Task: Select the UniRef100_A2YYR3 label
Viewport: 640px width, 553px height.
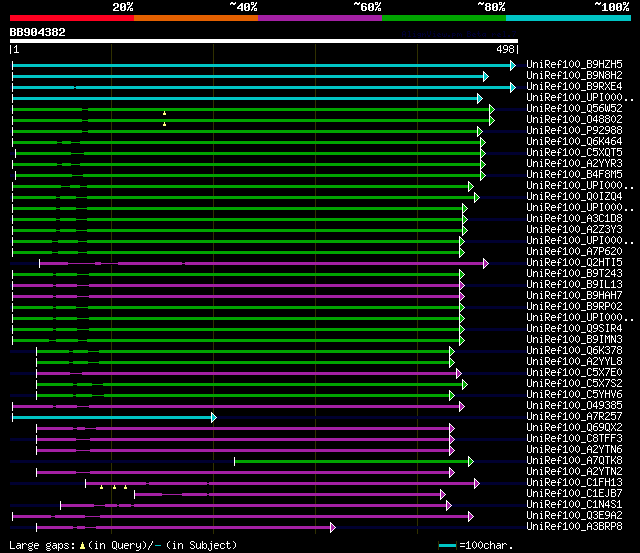Action: click(574, 164)
